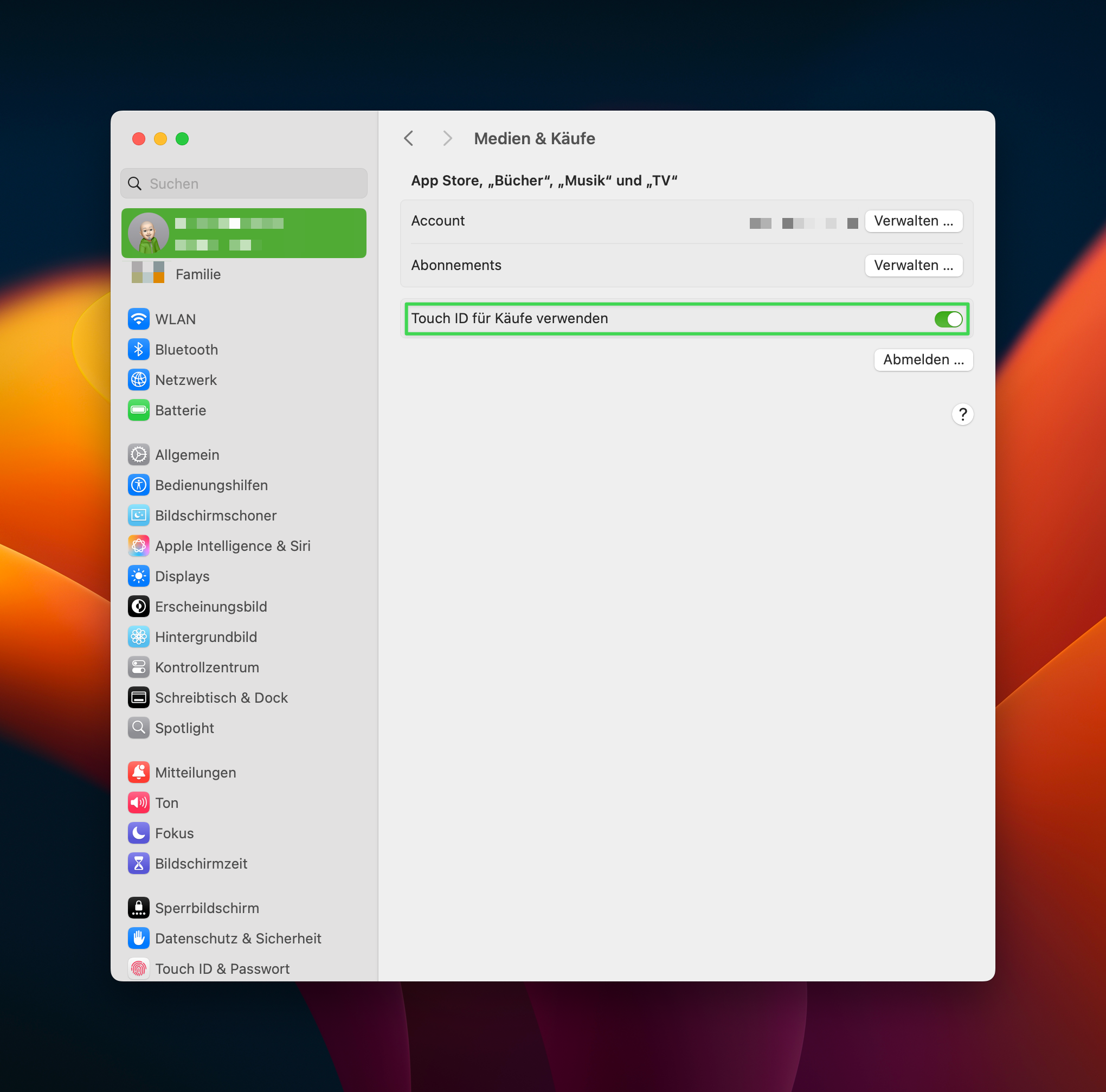Click the Touch ID & Passwort fingerprint icon
The height and width of the screenshot is (1092, 1106).
pyautogui.click(x=139, y=968)
